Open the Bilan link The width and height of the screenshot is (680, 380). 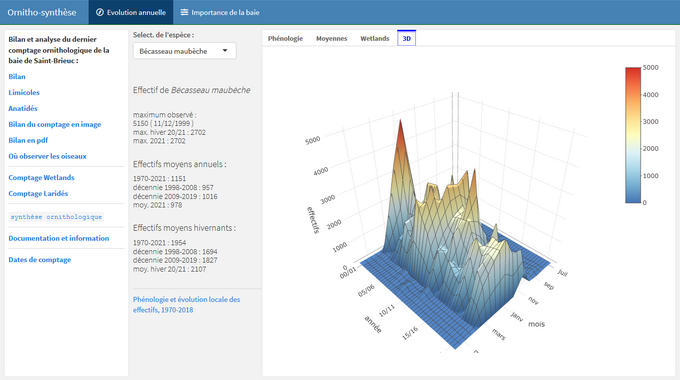tap(17, 77)
